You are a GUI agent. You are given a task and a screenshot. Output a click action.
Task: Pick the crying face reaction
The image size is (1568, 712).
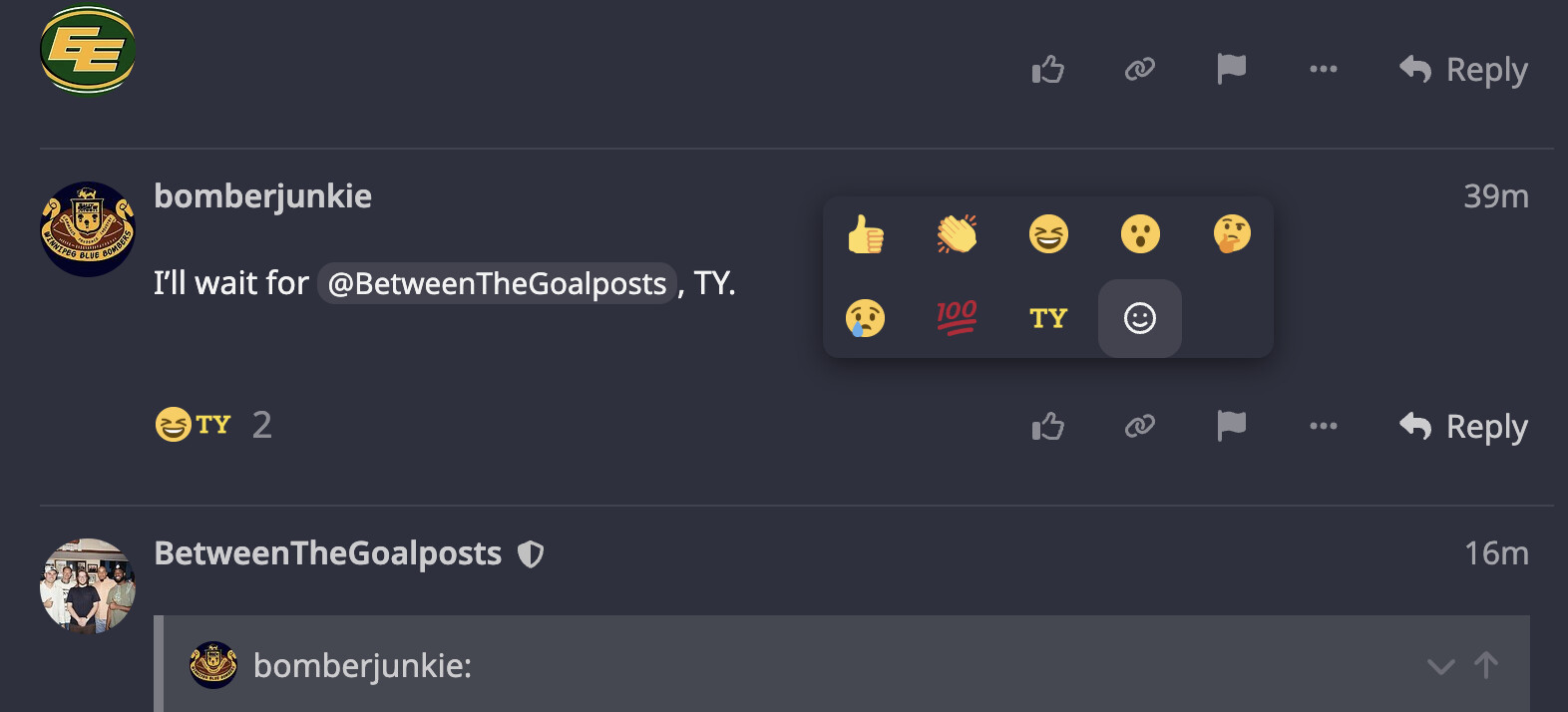tap(865, 318)
